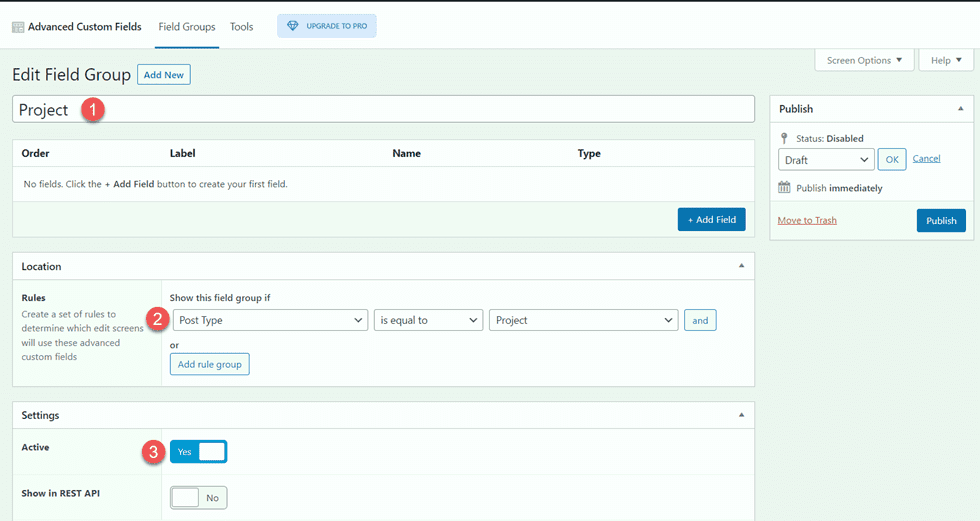The width and height of the screenshot is (980, 521).
Task: Open the Draft status dropdown
Action: (x=826, y=160)
